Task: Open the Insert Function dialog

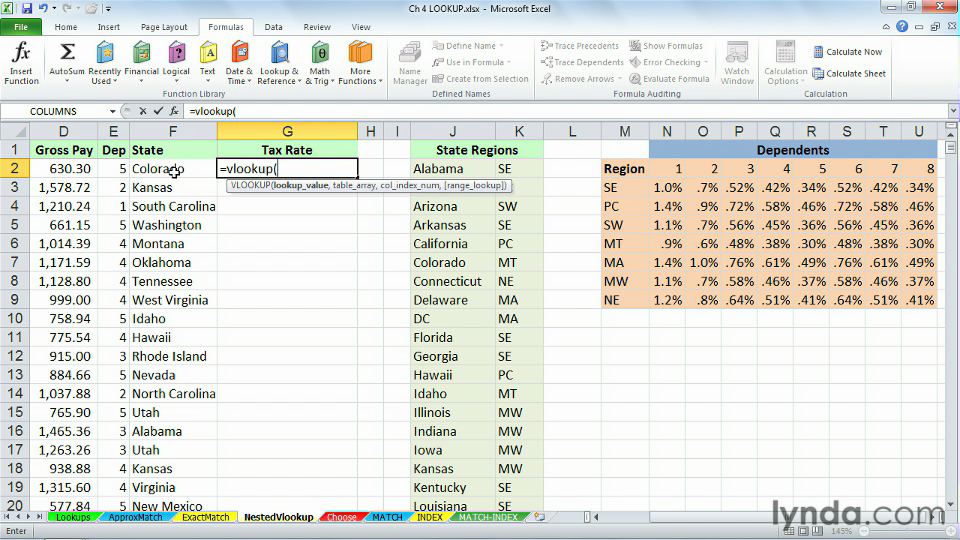Action: pyautogui.click(x=21, y=64)
